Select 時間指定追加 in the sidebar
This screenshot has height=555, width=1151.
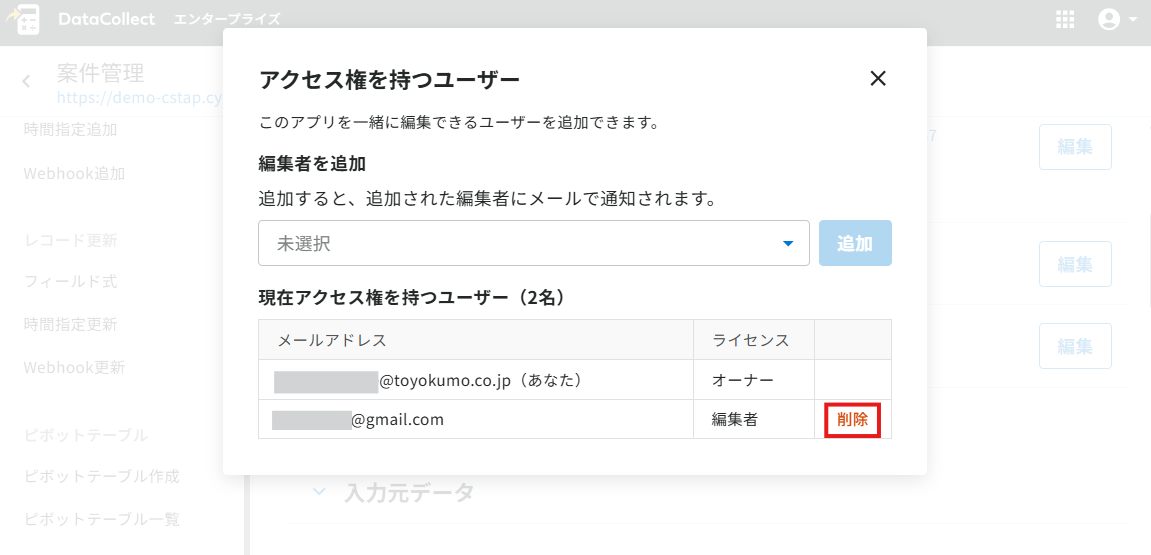70,130
